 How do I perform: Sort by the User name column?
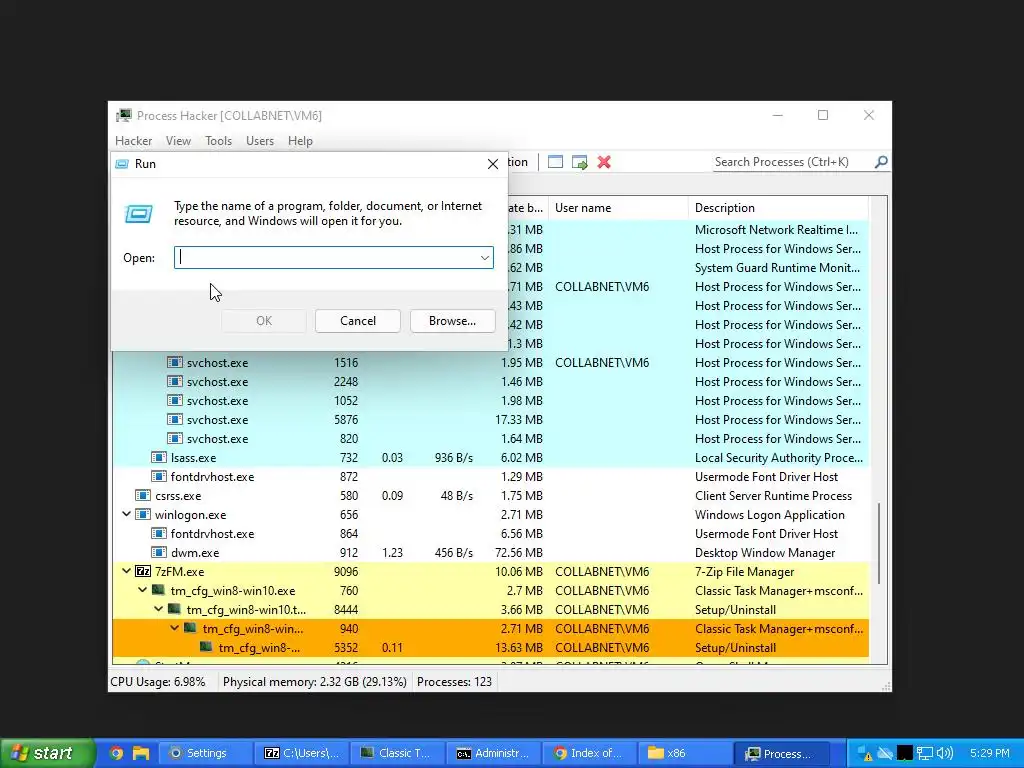pos(618,208)
